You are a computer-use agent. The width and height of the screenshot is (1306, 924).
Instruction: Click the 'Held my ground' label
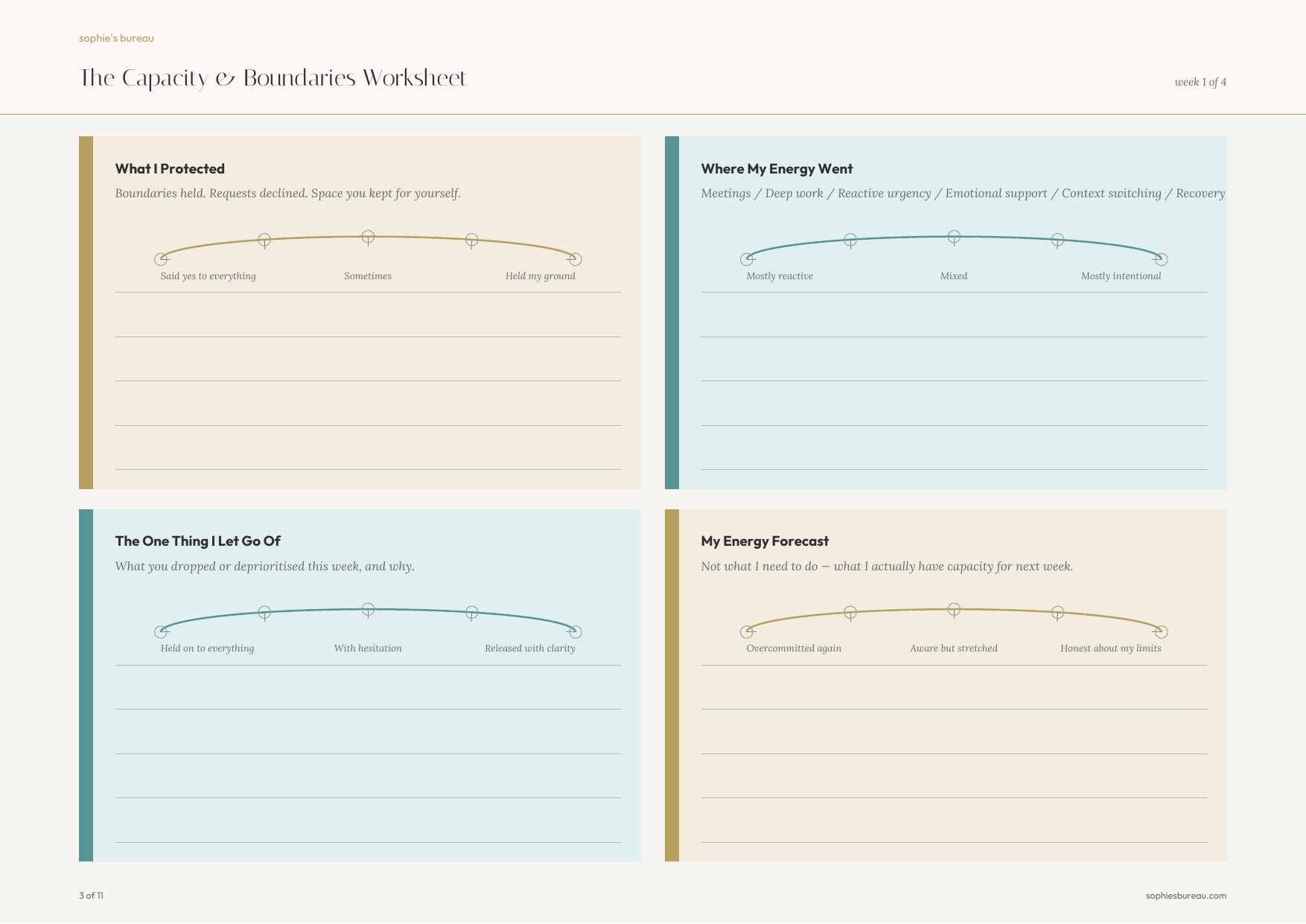point(541,276)
